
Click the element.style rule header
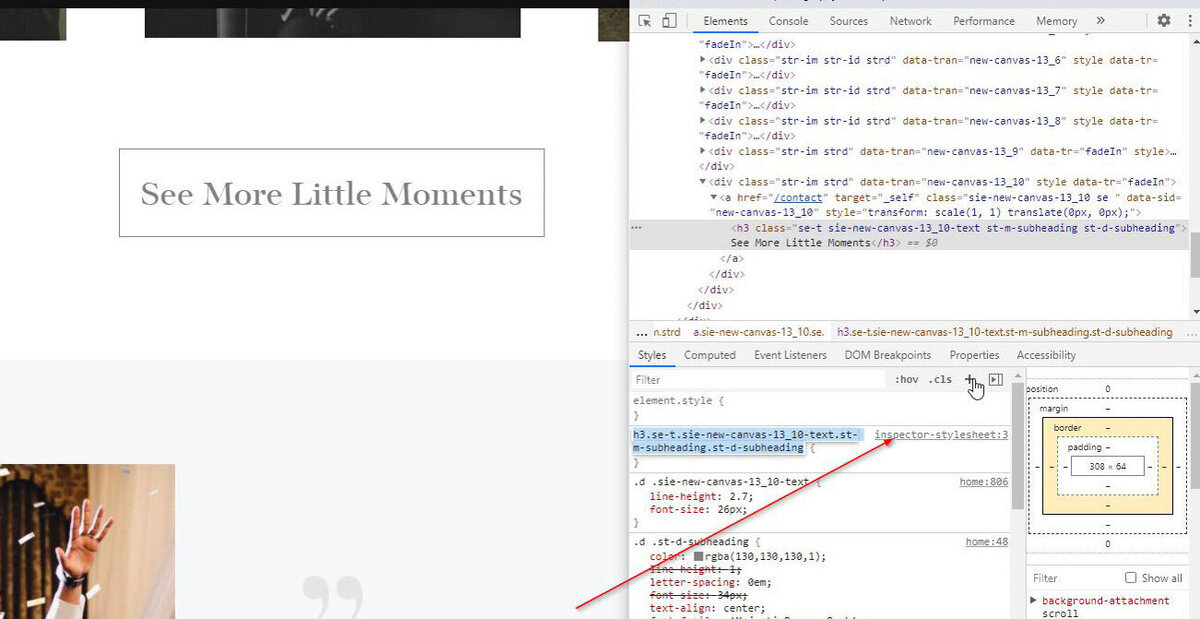[678, 401]
